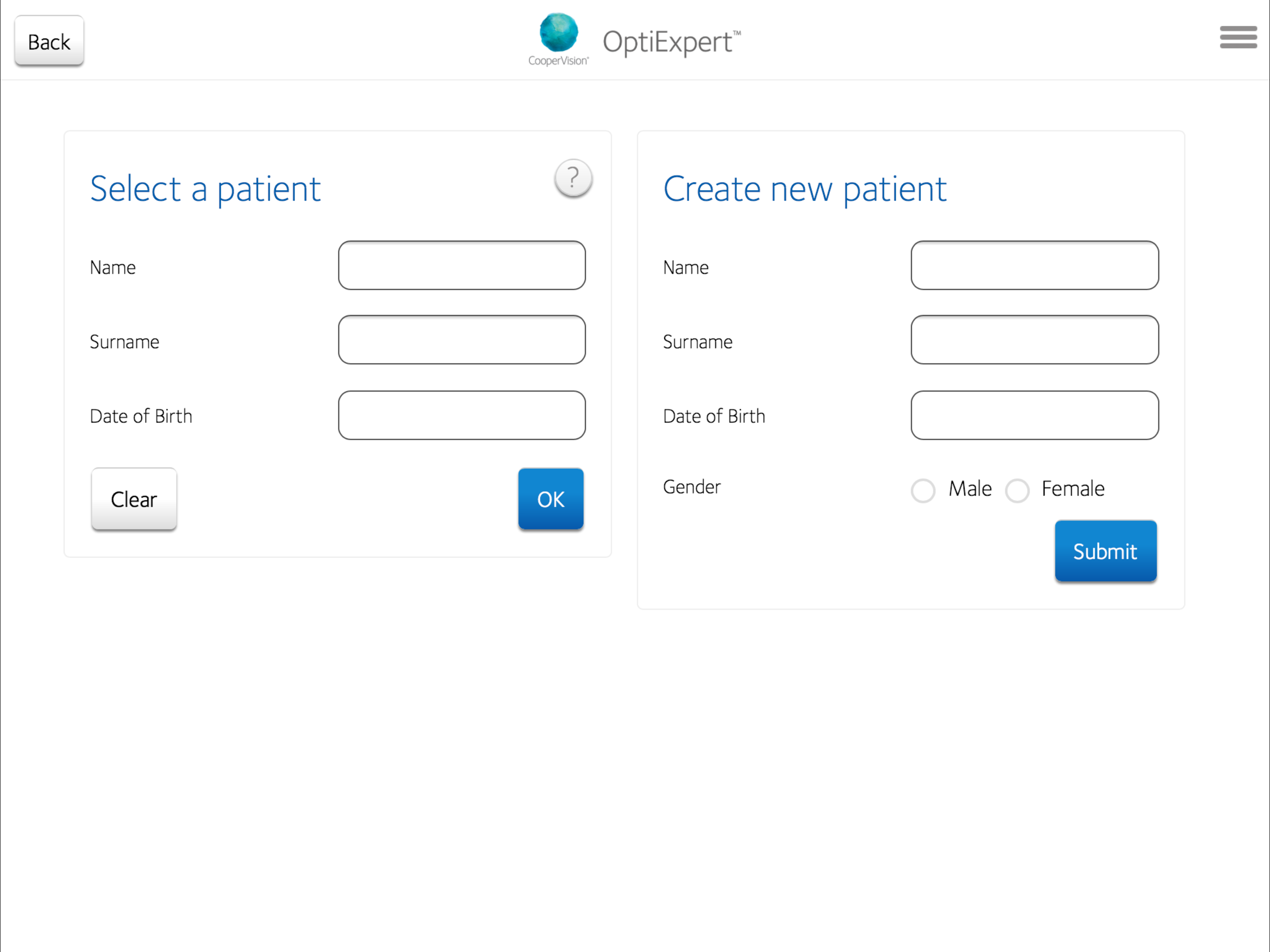Select the Male radio button
The height and width of the screenshot is (952, 1270).
click(x=923, y=490)
